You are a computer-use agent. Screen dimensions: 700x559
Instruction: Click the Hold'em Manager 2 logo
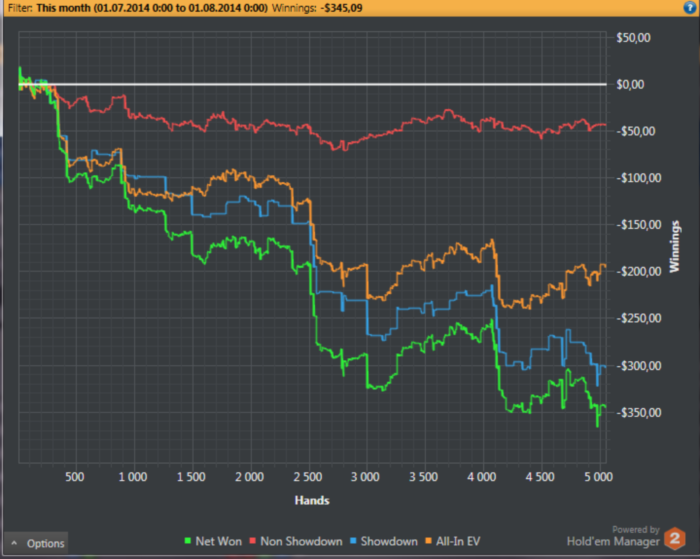tap(675, 538)
